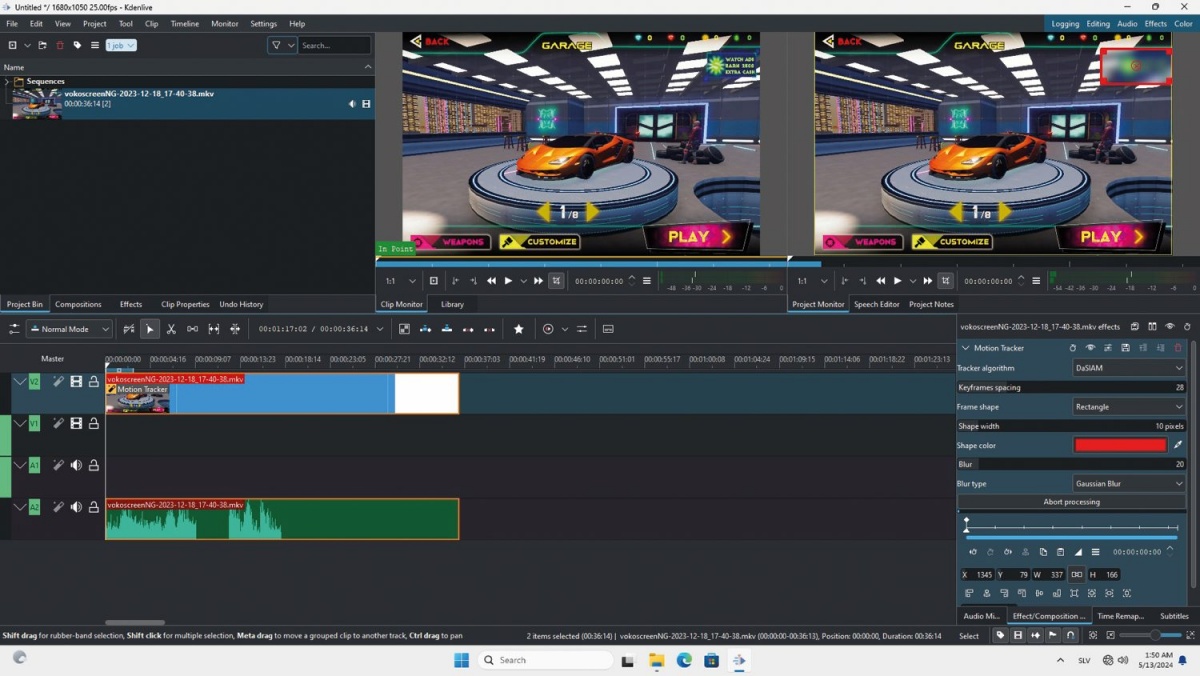This screenshot has height=676, width=1200.
Task: Toggle edit mode crop icon in project monitor
Action: [945, 281]
